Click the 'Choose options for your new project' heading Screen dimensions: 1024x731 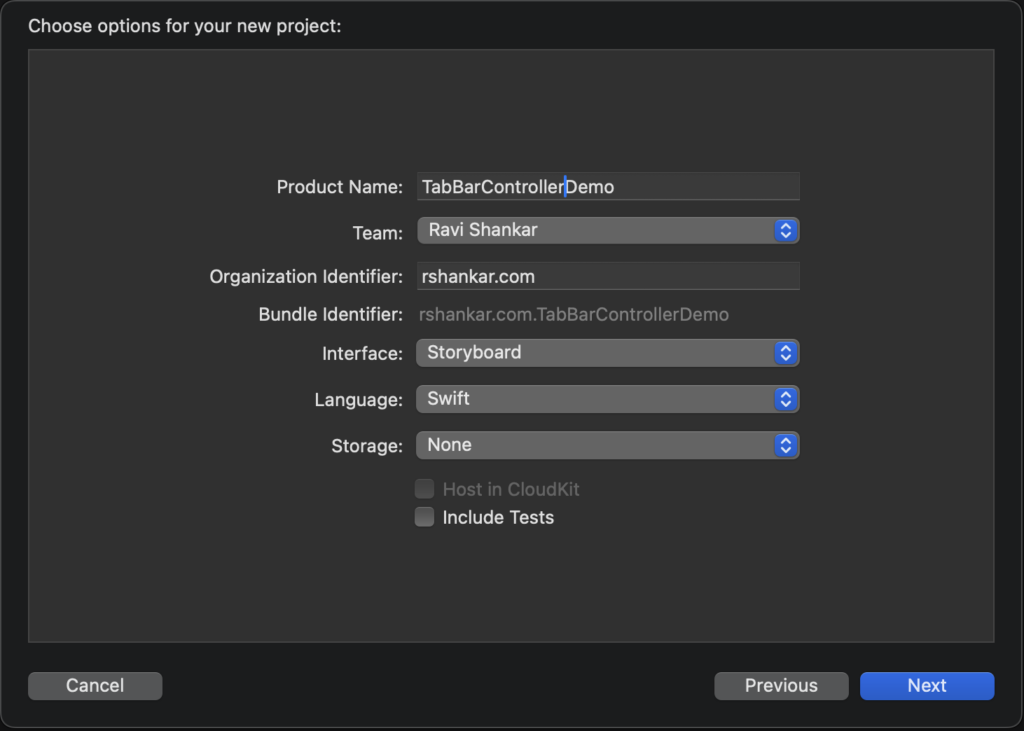point(185,26)
